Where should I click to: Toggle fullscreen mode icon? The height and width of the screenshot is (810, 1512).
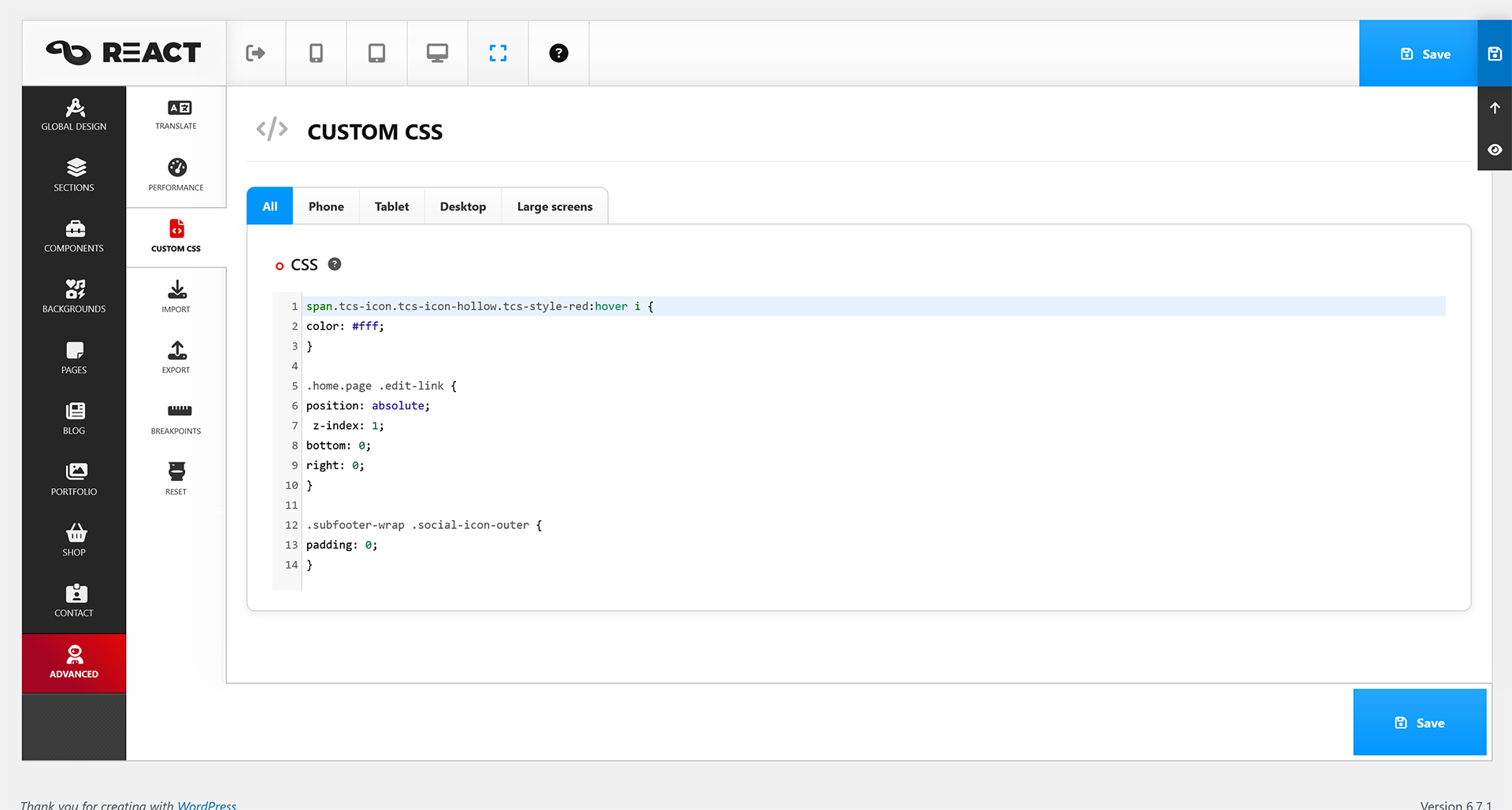[x=498, y=53]
